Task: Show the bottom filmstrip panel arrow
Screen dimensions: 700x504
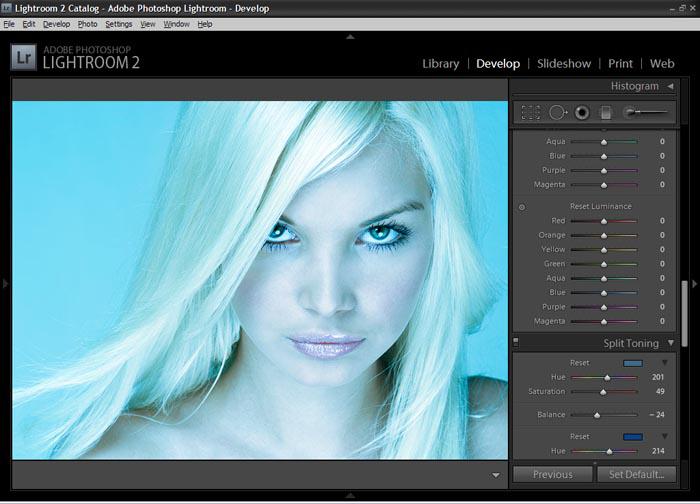Action: coord(350,495)
